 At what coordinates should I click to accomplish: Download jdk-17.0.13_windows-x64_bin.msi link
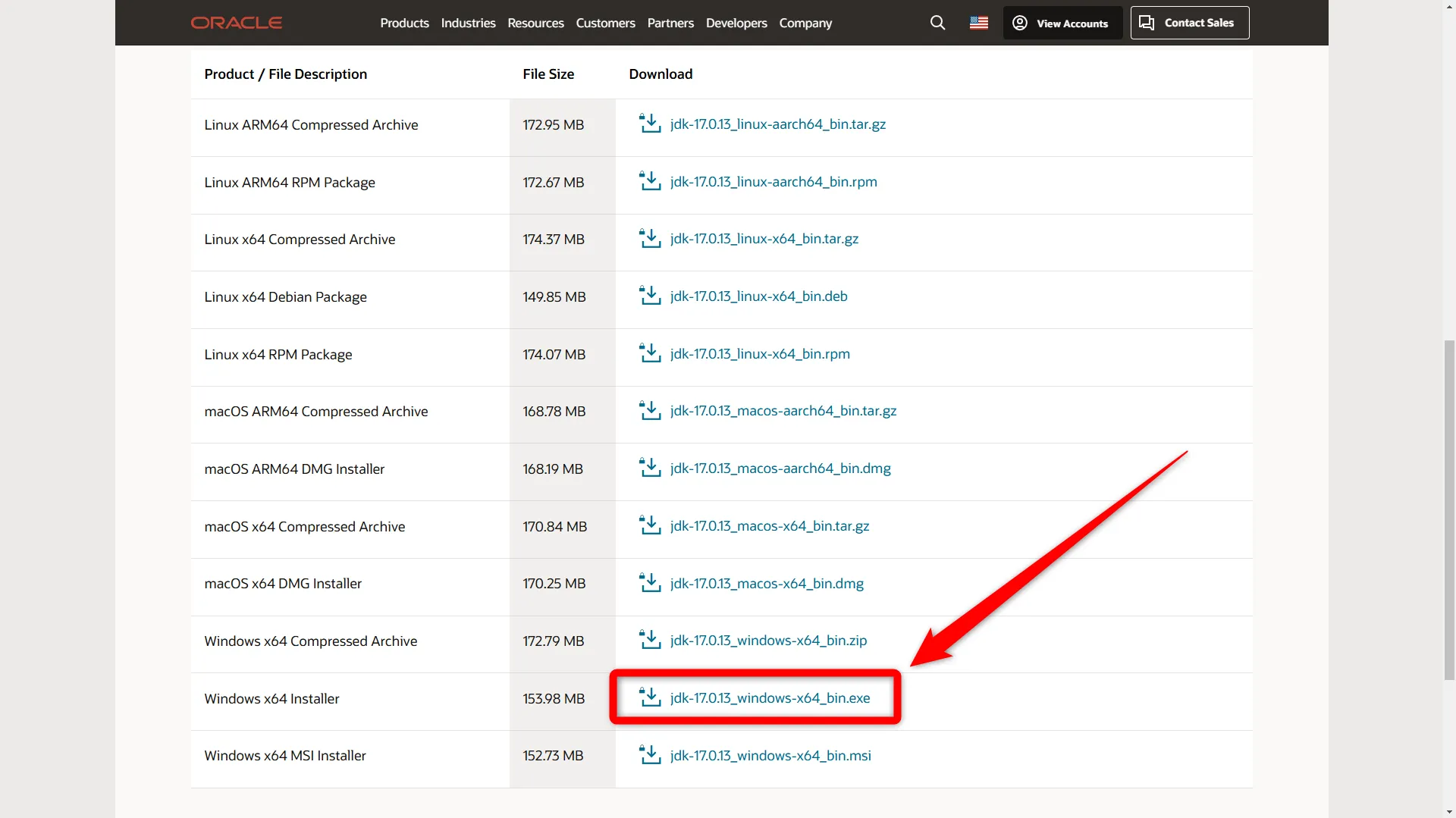coord(770,755)
